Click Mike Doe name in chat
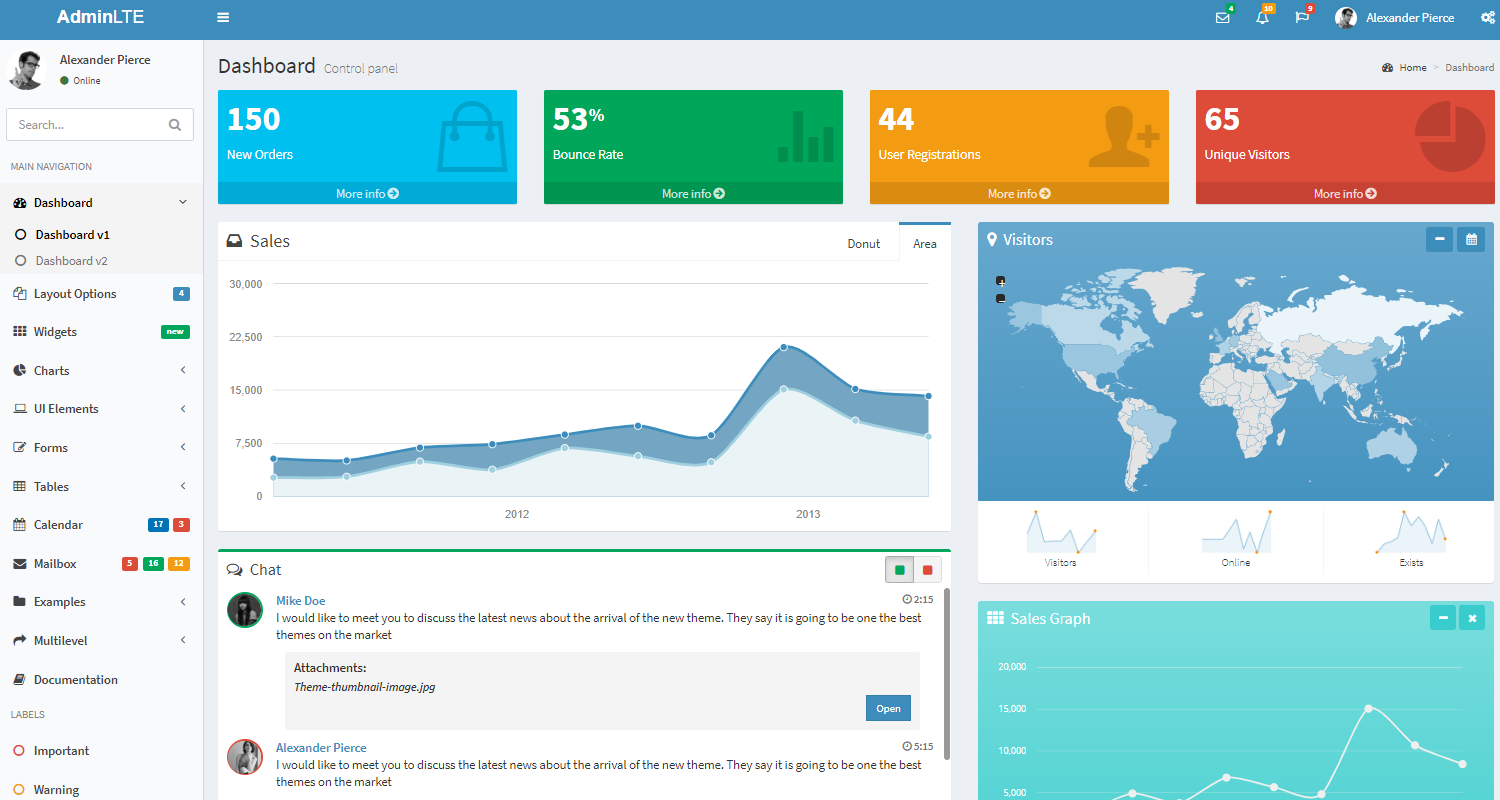 click(x=300, y=600)
